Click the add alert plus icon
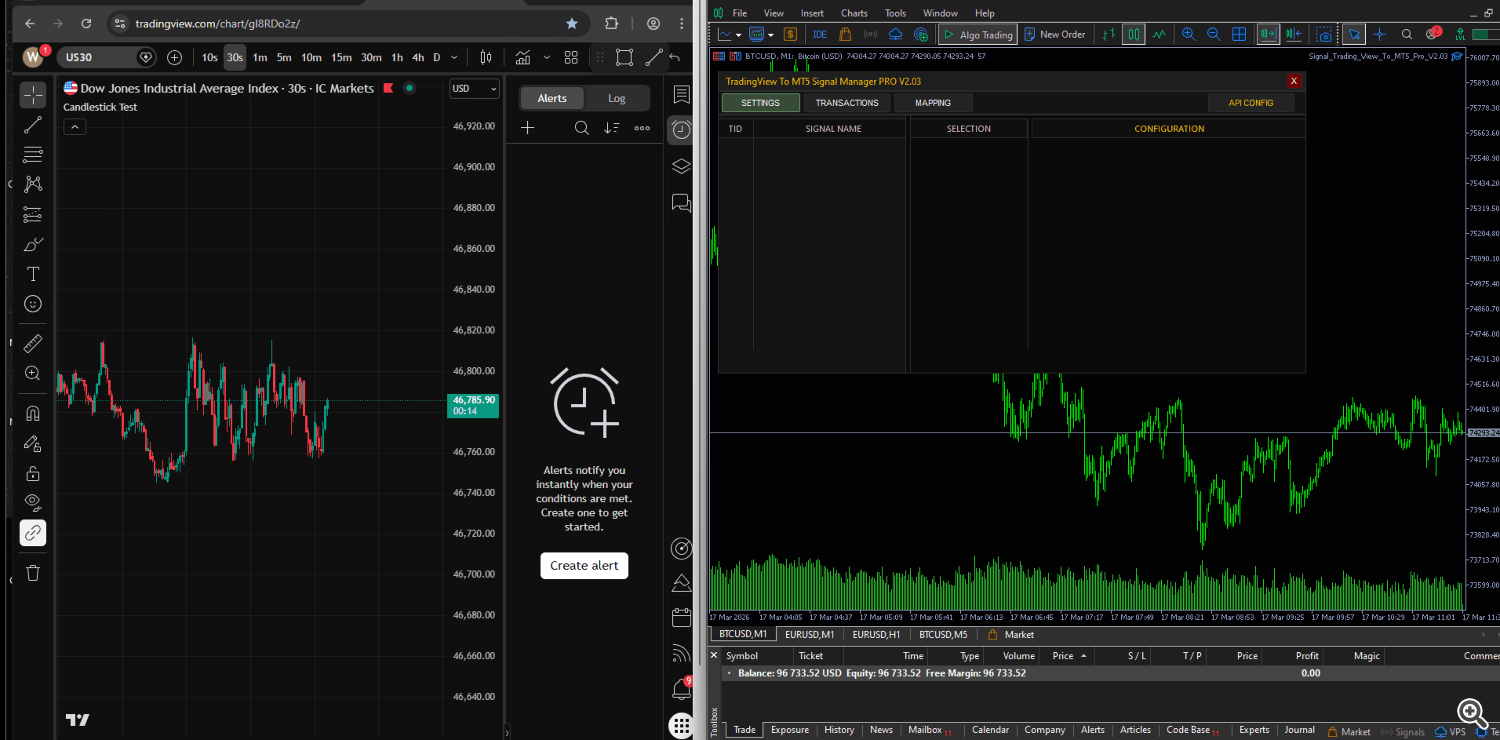1500x740 pixels. tap(528, 128)
